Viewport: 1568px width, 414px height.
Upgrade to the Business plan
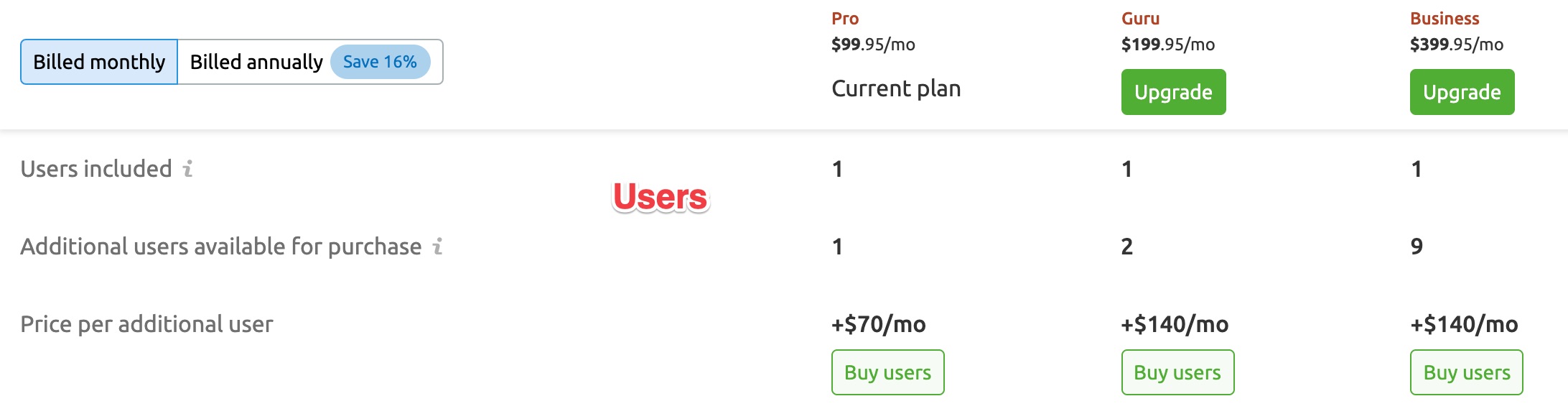coord(1462,92)
